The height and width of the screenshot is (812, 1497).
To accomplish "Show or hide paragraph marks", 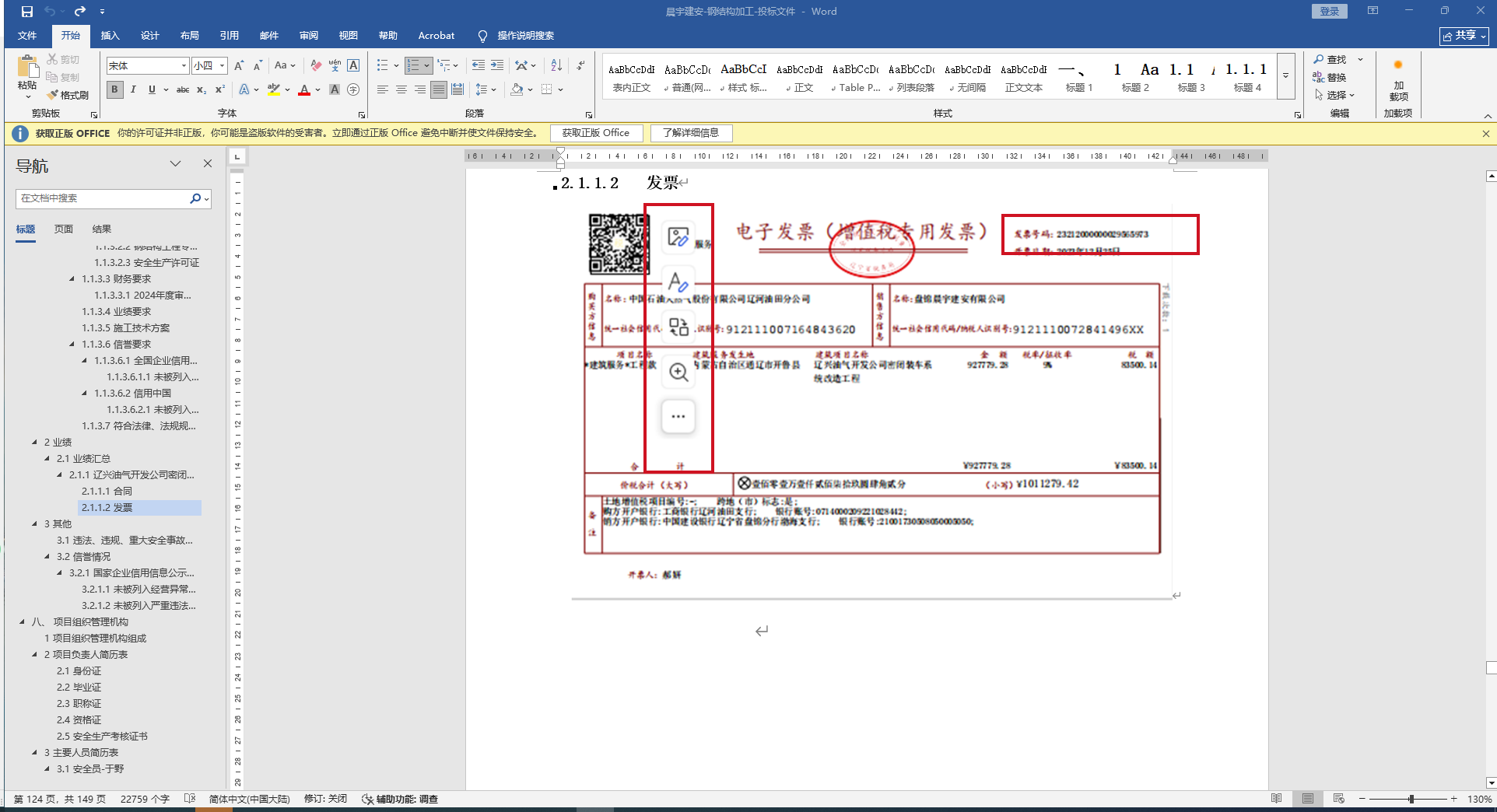I will [580, 66].
